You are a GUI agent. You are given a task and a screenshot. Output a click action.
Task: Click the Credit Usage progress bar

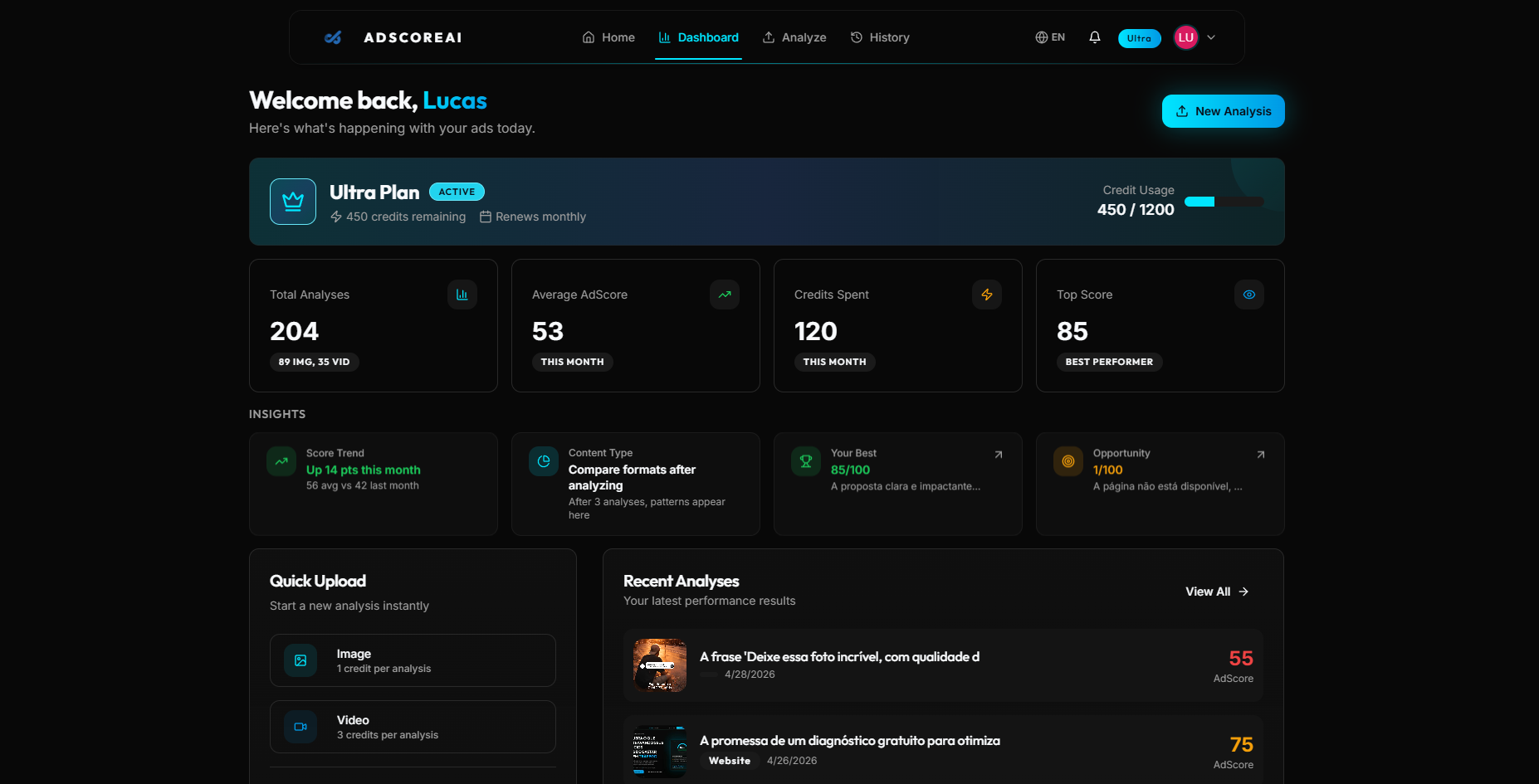point(1224,201)
